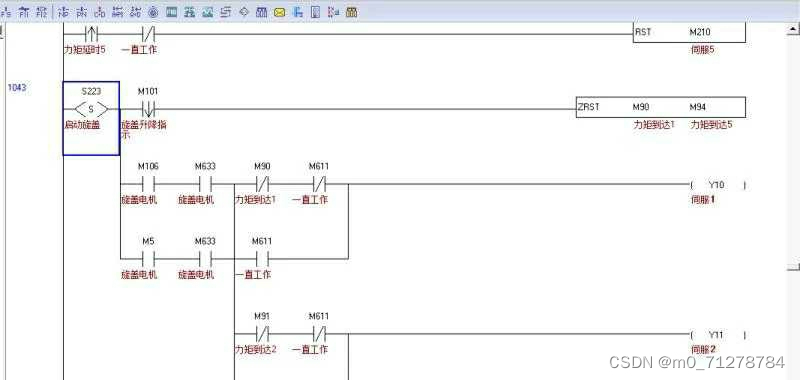The height and width of the screenshot is (380, 800).
Task: Select the NP contact toolbar icon
Action: (63, 12)
